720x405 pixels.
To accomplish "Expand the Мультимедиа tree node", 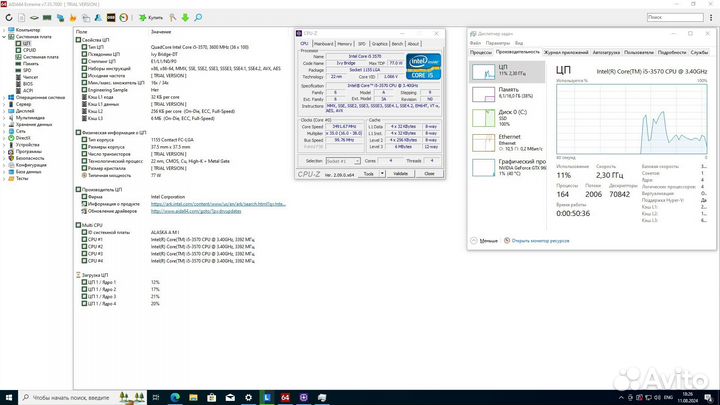I will [x=4, y=118].
